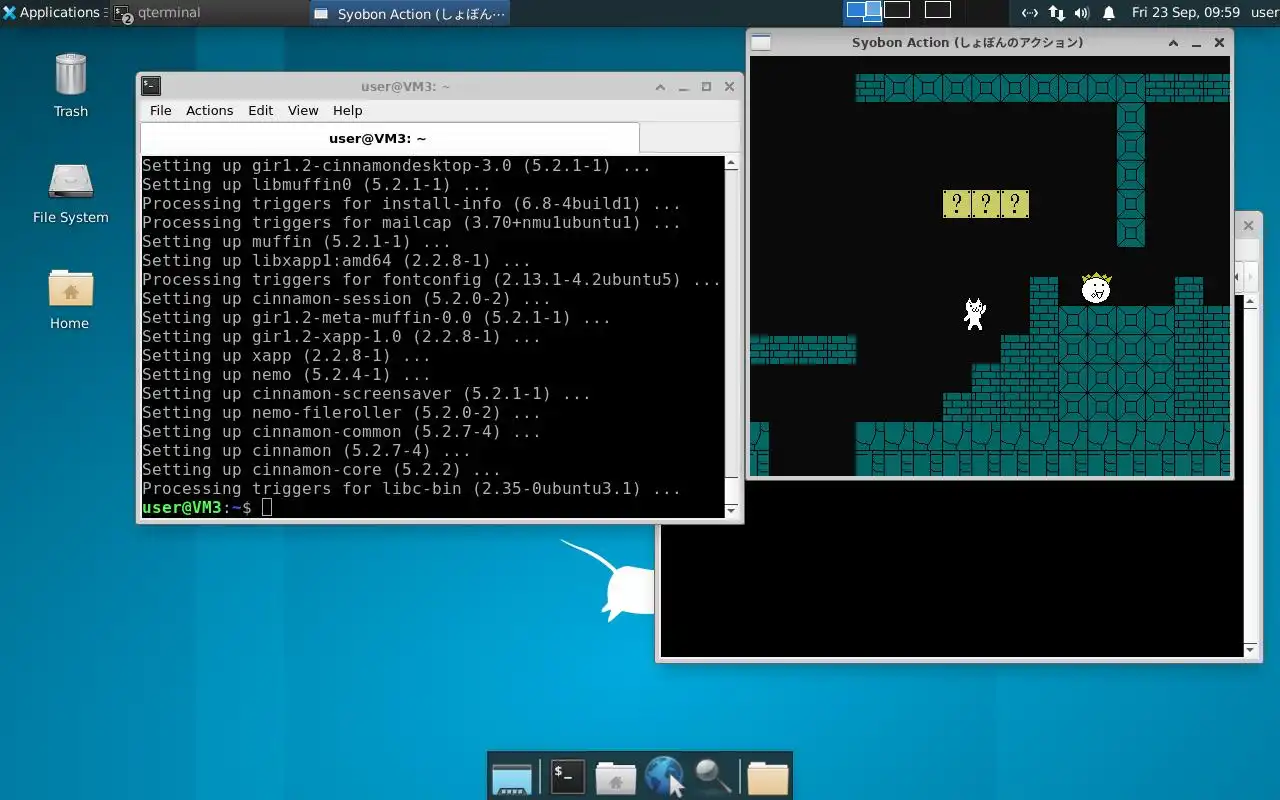Open the network connection tray icon
The width and height of the screenshot is (1280, 800).
pyautogui.click(x=1029, y=13)
